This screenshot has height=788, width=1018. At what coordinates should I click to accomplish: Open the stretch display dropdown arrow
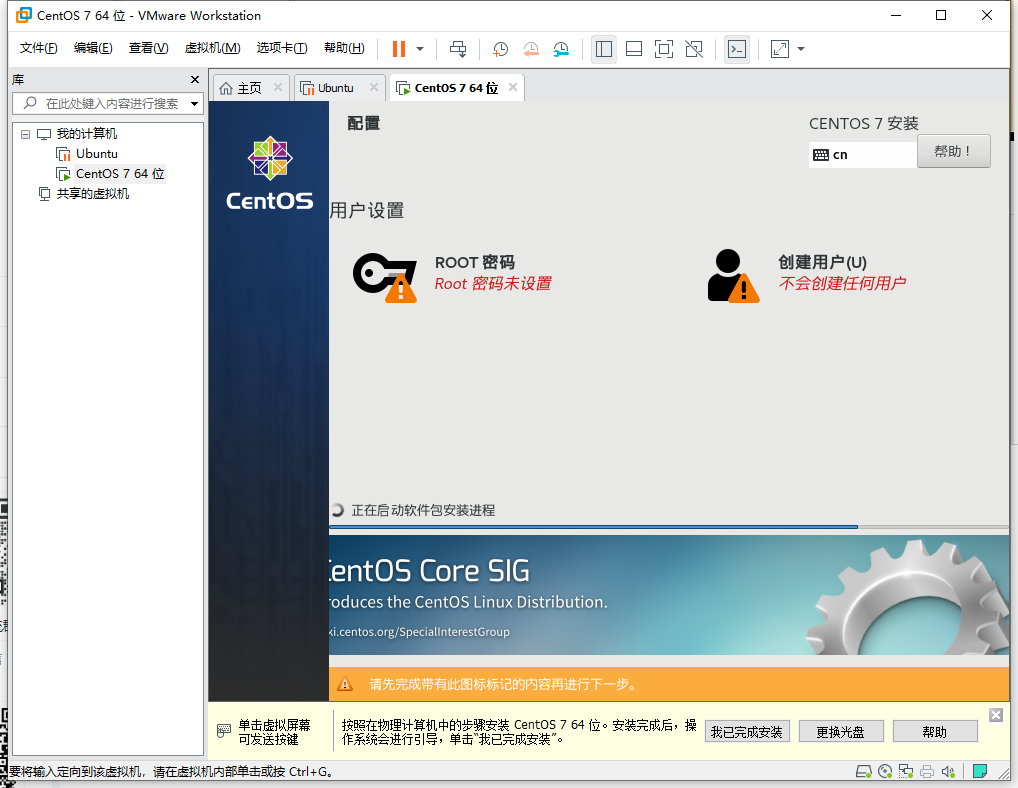pos(801,49)
